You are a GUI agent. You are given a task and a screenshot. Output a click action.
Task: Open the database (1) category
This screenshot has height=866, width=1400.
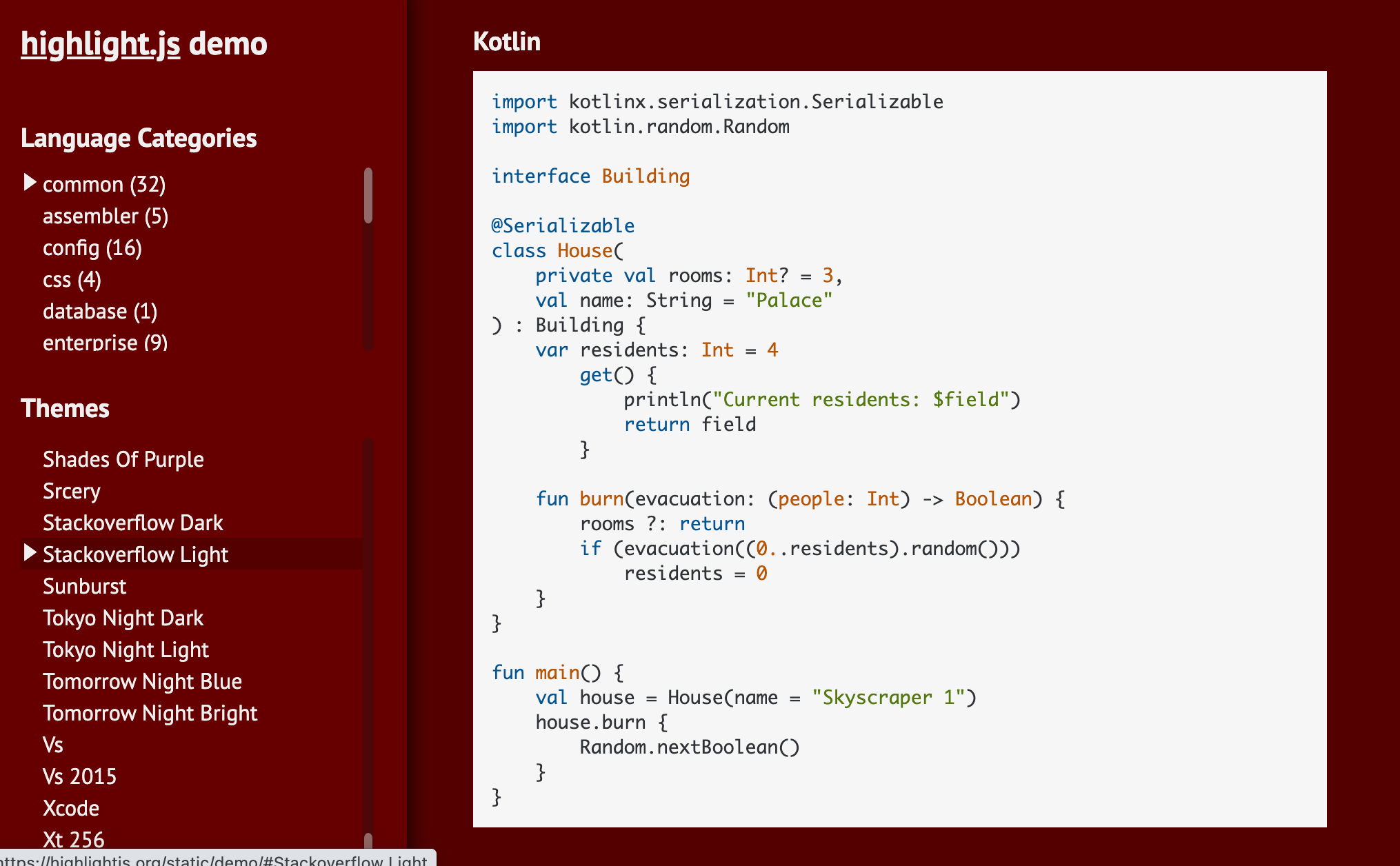tap(100, 312)
